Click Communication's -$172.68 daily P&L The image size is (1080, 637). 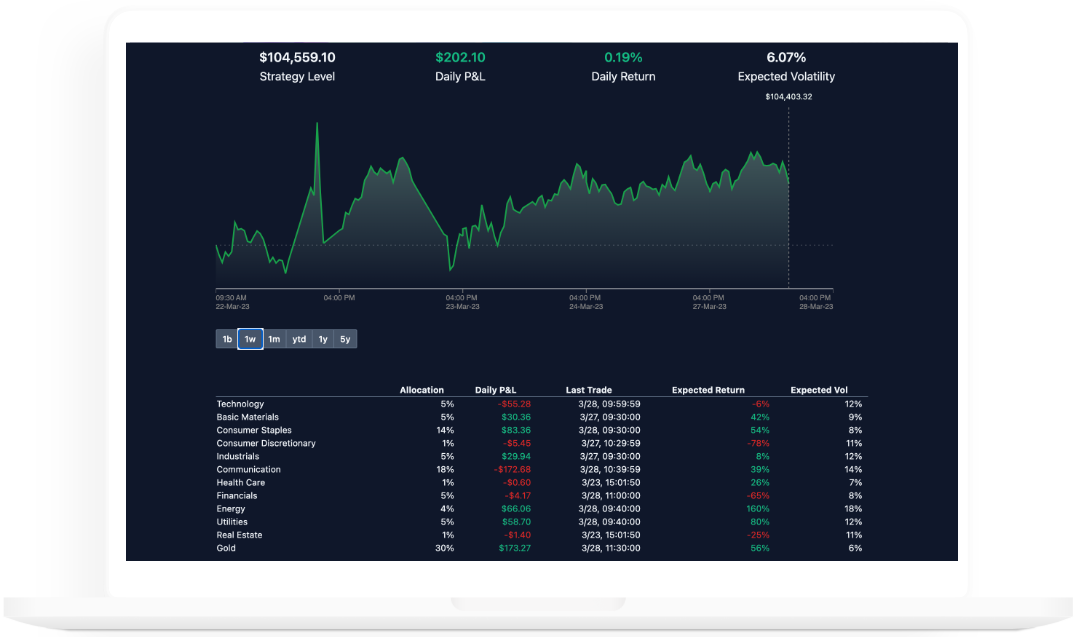(x=512, y=470)
